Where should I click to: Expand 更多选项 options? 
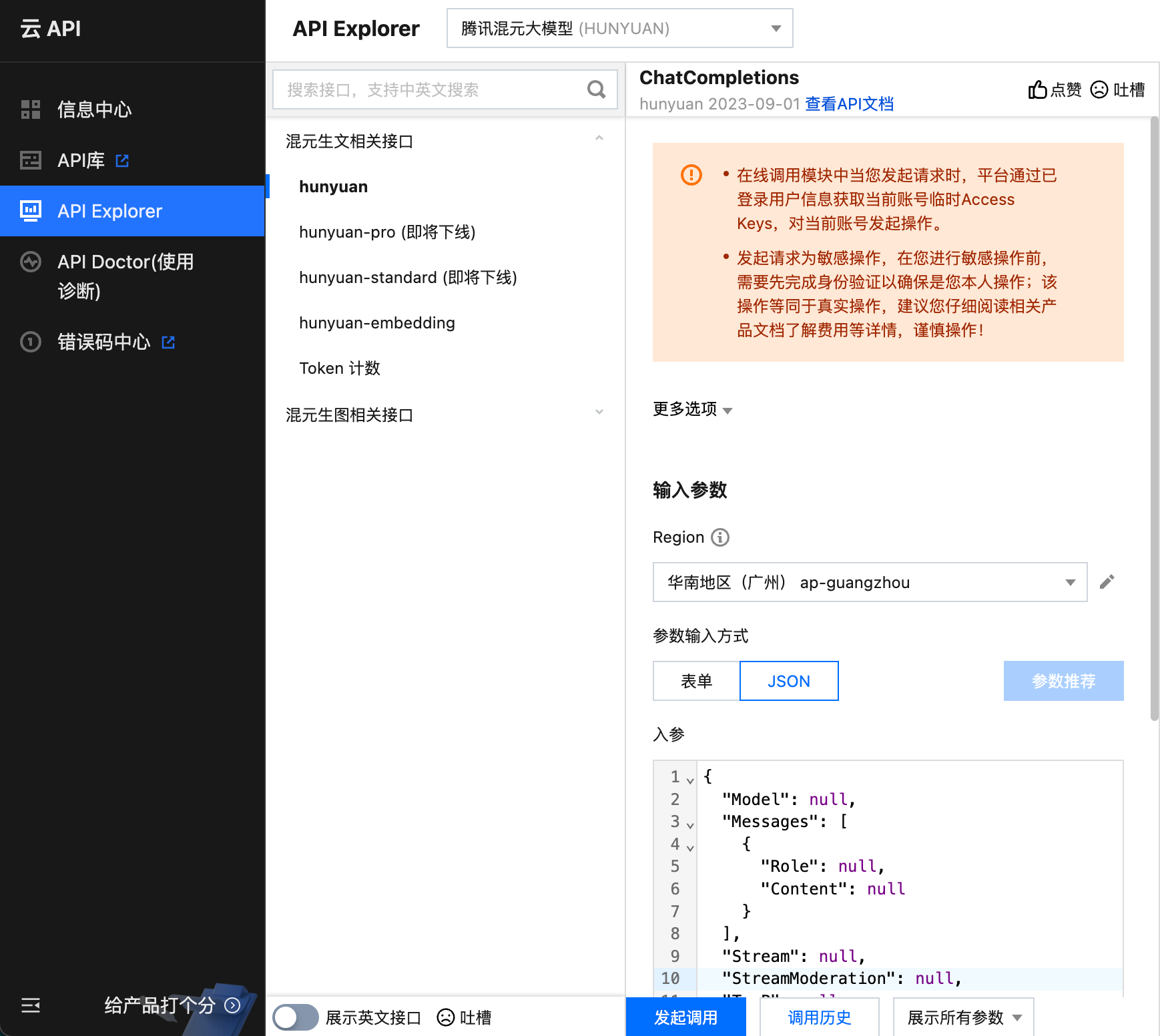point(693,409)
